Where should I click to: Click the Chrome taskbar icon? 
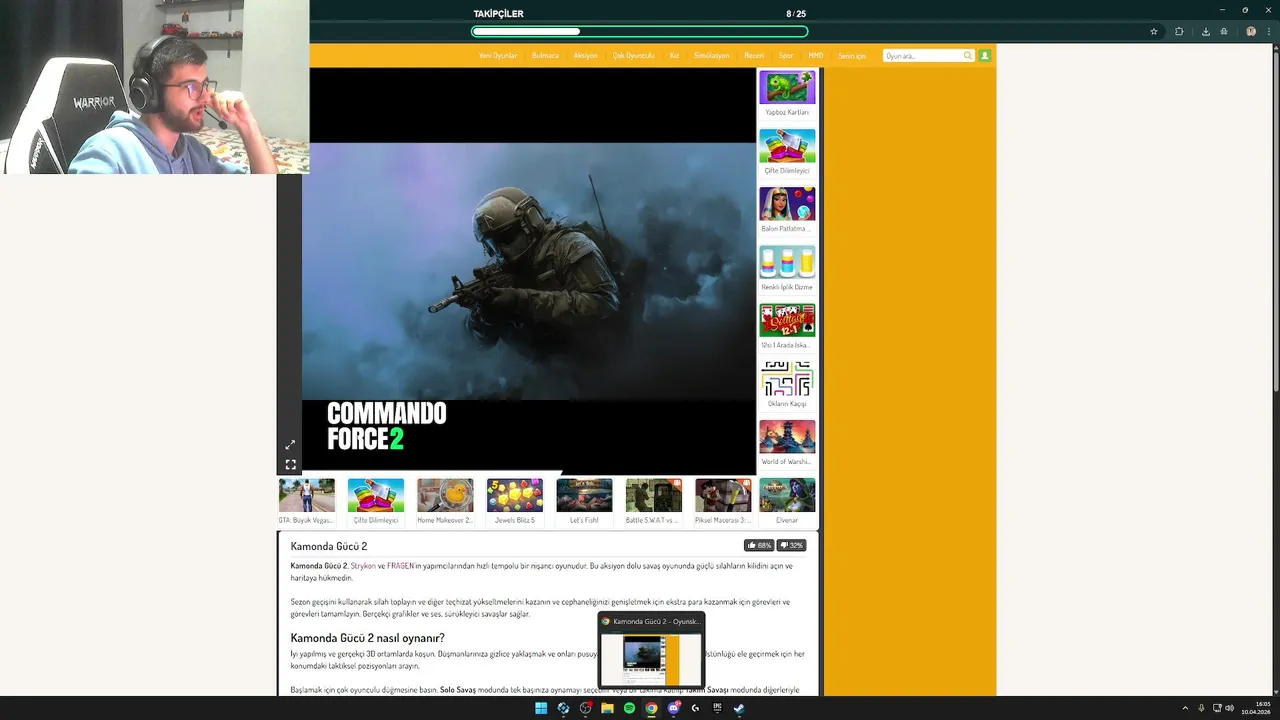pyautogui.click(x=651, y=708)
